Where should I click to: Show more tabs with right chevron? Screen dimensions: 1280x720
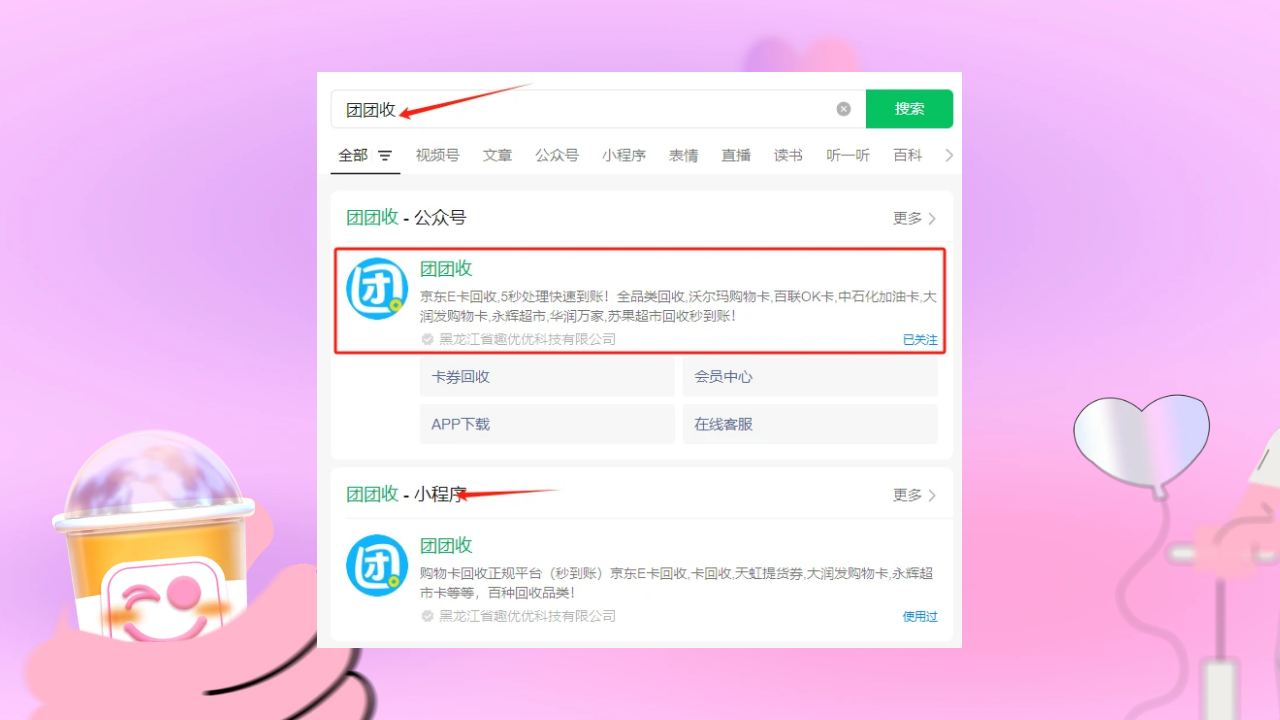tap(949, 155)
